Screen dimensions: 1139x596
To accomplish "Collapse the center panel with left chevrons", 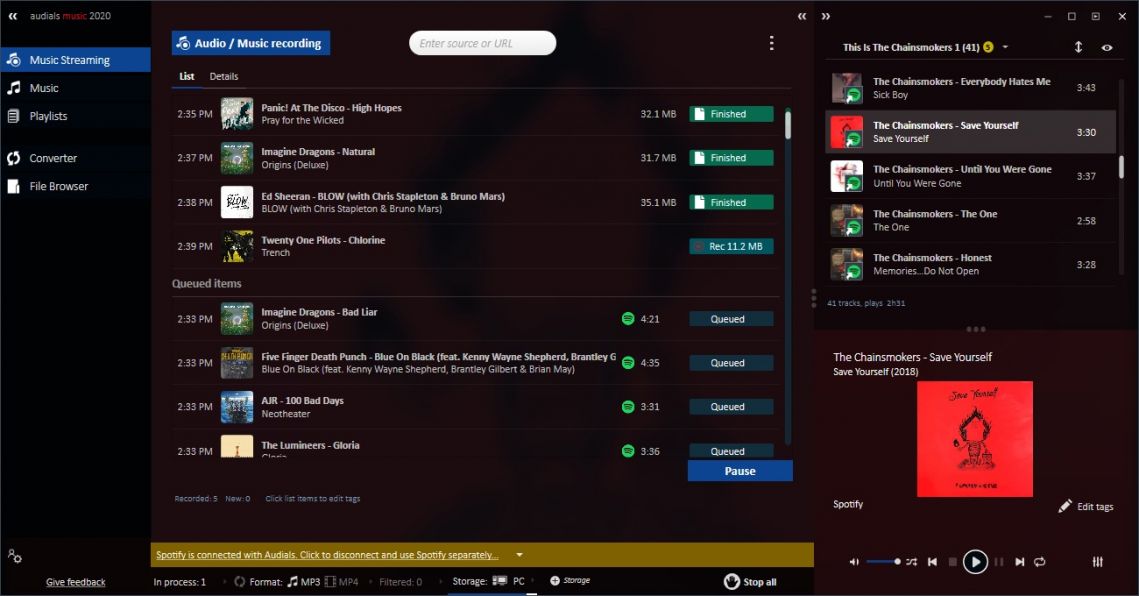I will [802, 16].
